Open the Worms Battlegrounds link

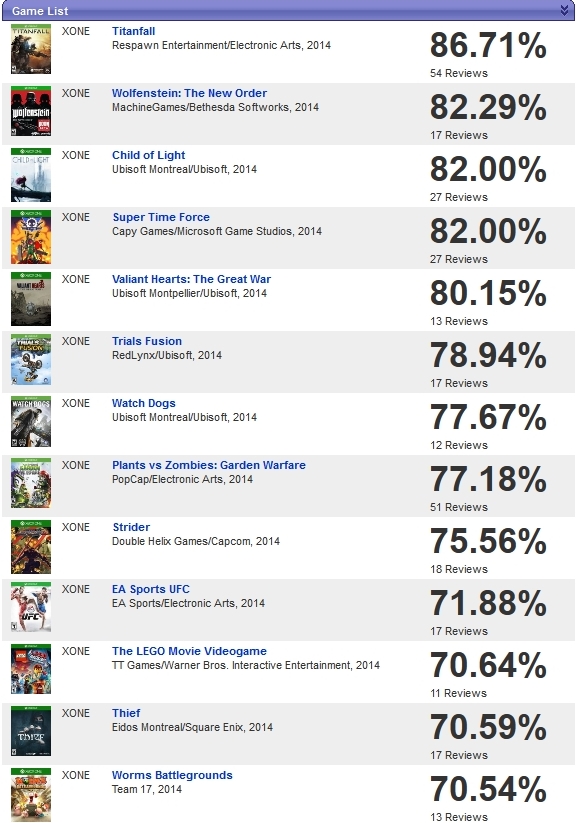click(172, 775)
